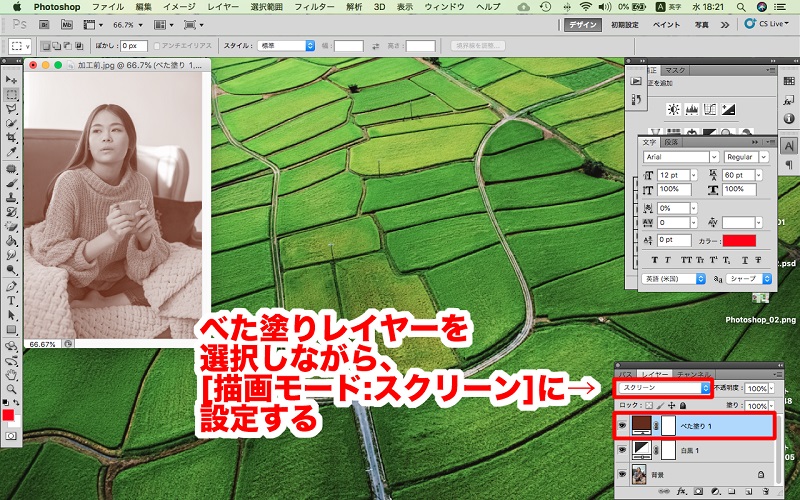Viewport: 800px width, 500px height.
Task: Select the Dodge tool
Action: tap(11, 270)
